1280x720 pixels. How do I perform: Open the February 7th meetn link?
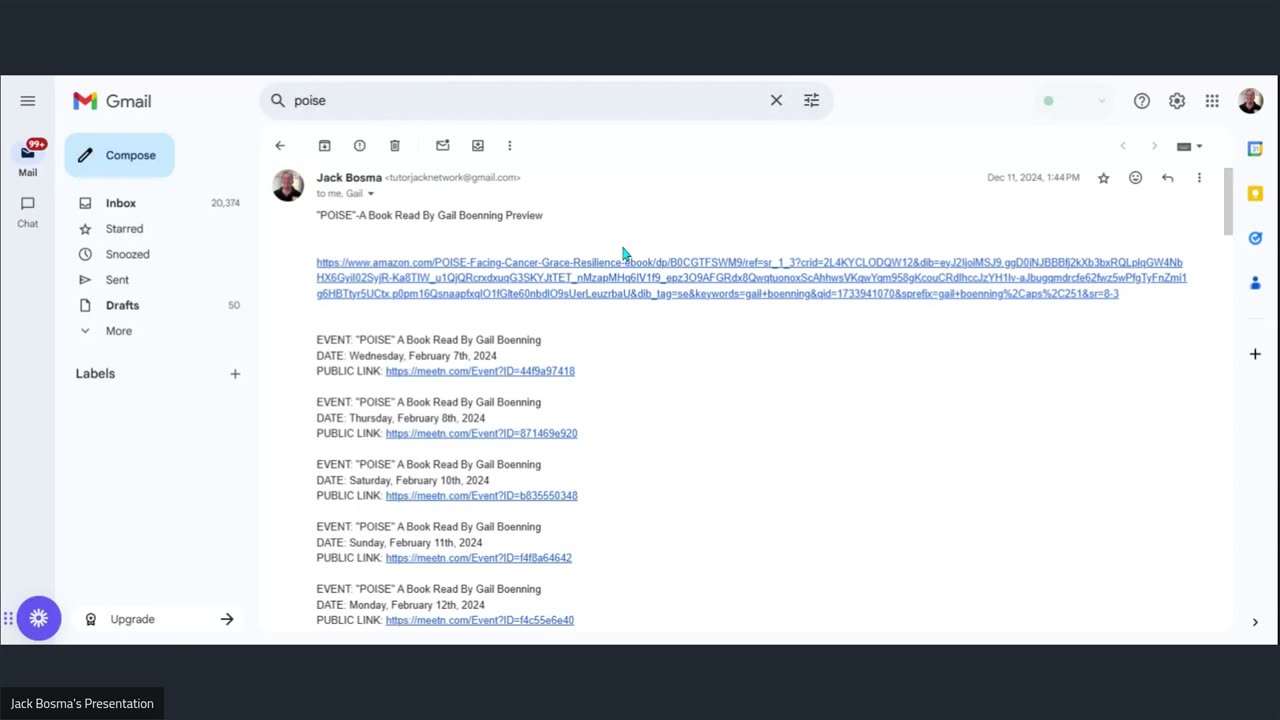(x=480, y=371)
